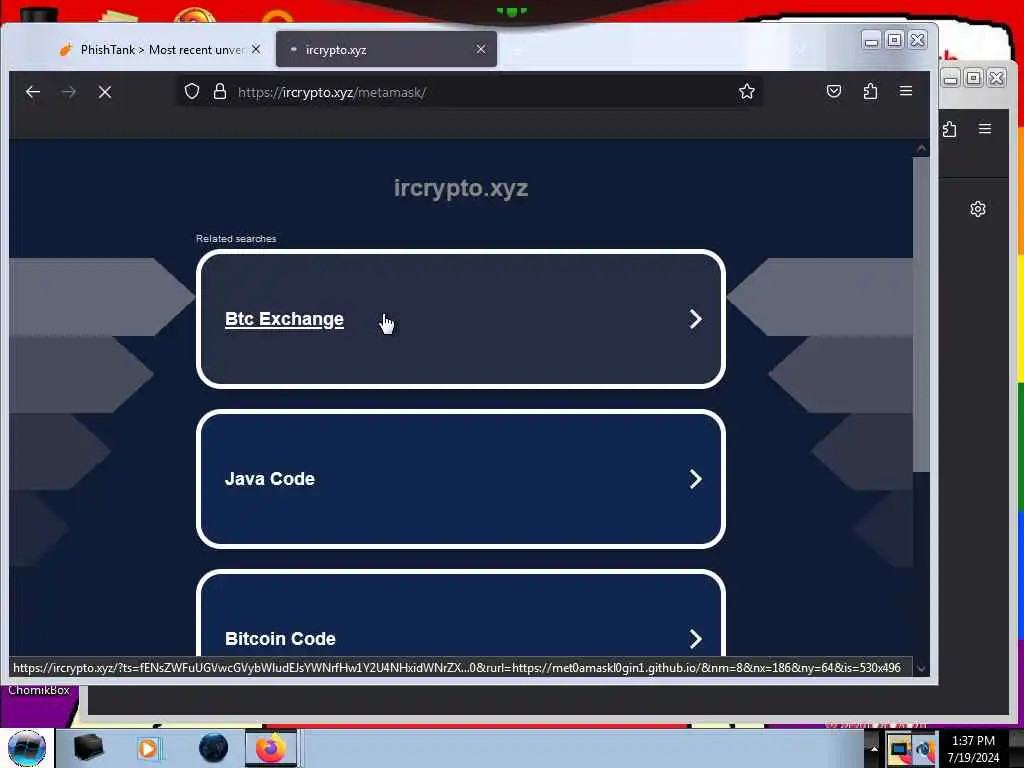Click the Bitcoin Code chevron arrow
This screenshot has height=768, width=1024.
click(696, 639)
